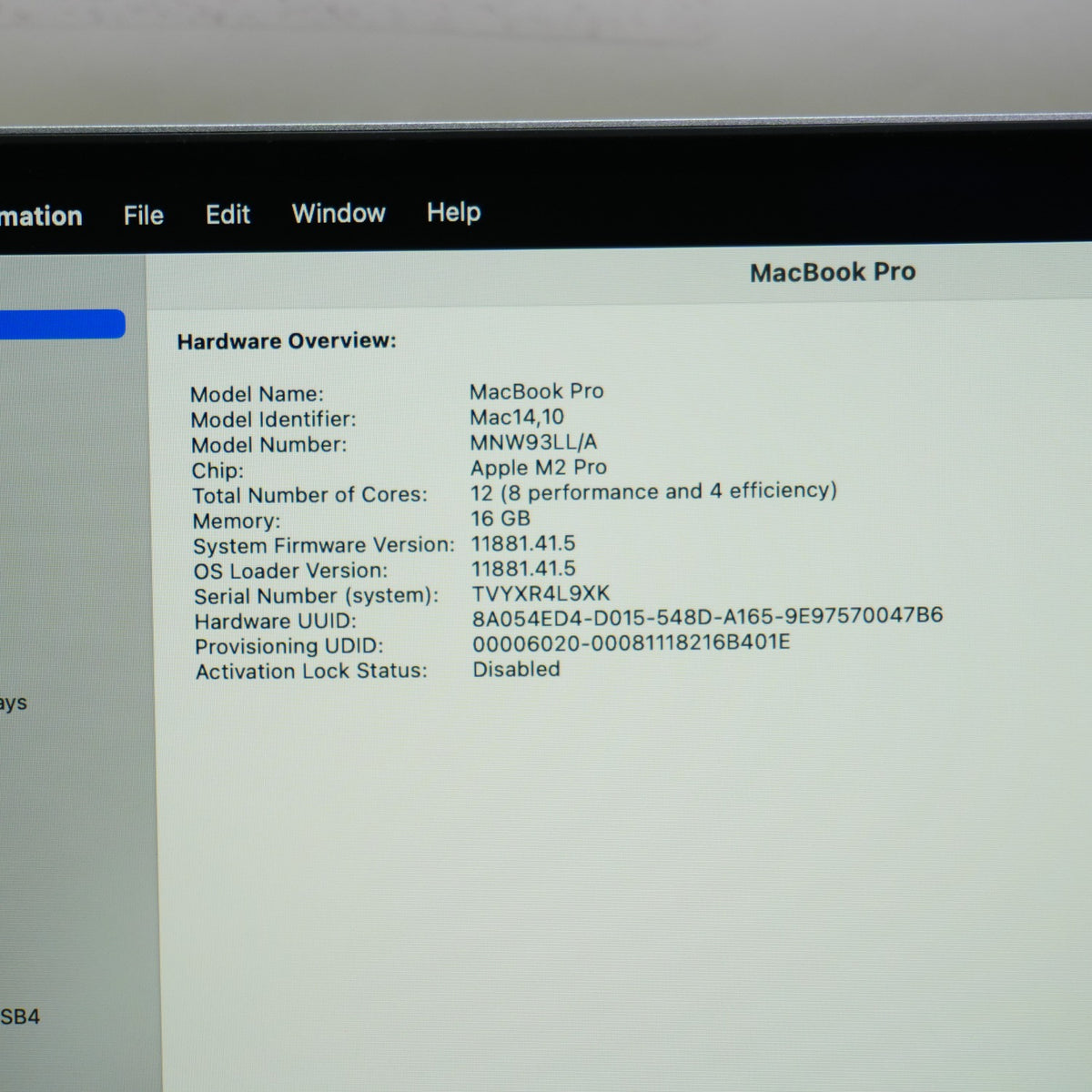This screenshot has width=1092, height=1092.
Task: Click the Total Number of Cores label
Action: pos(309,495)
